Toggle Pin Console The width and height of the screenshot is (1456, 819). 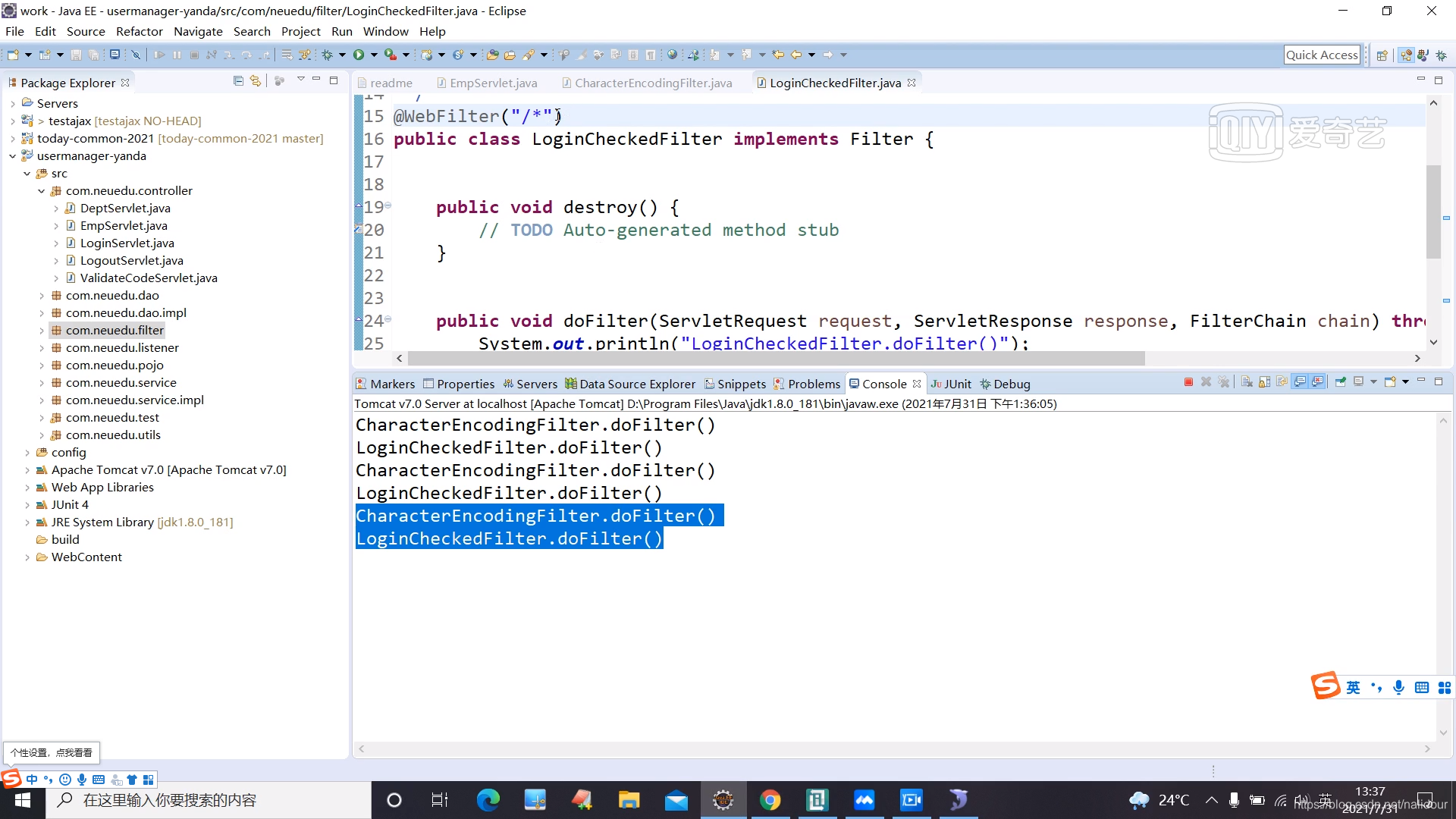point(1341,382)
